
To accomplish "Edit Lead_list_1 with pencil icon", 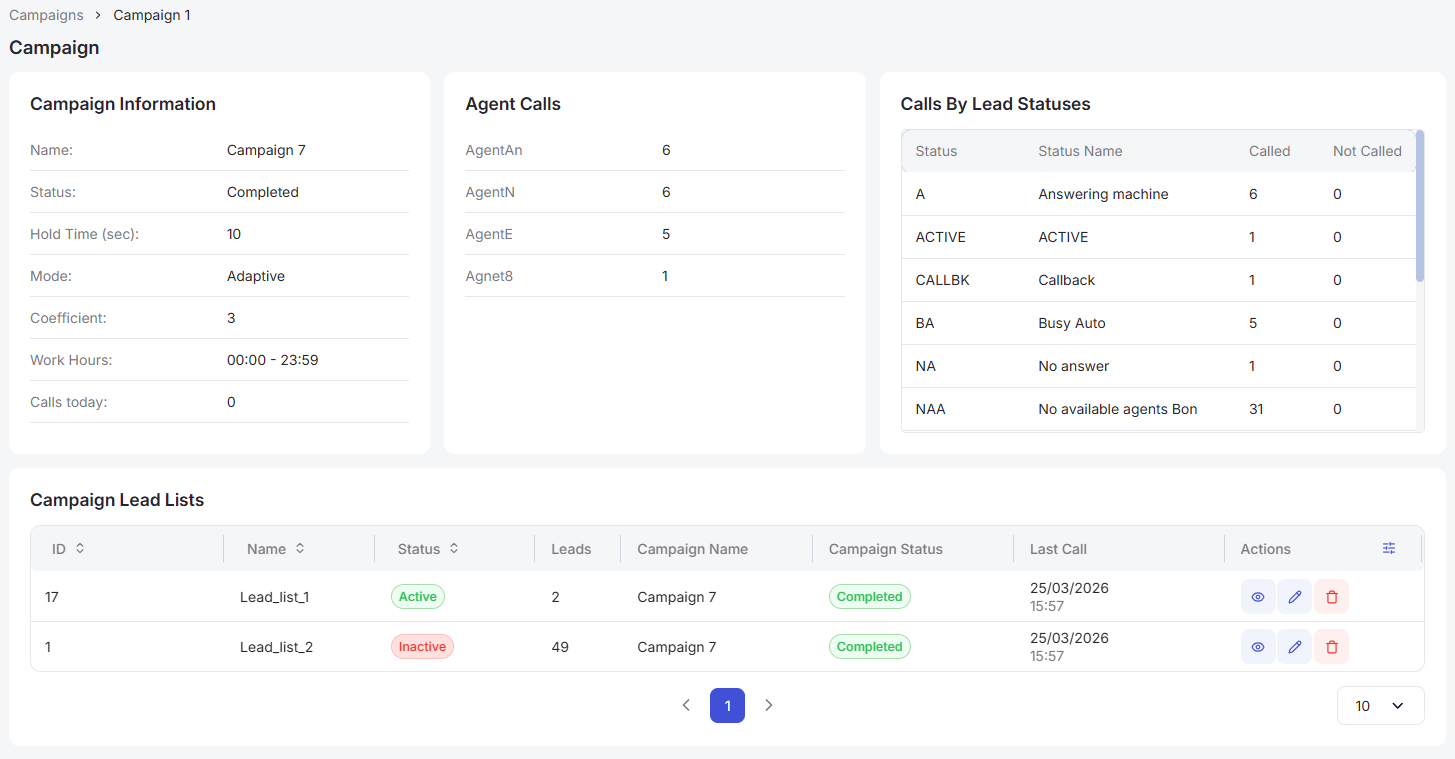I will [x=1295, y=597].
